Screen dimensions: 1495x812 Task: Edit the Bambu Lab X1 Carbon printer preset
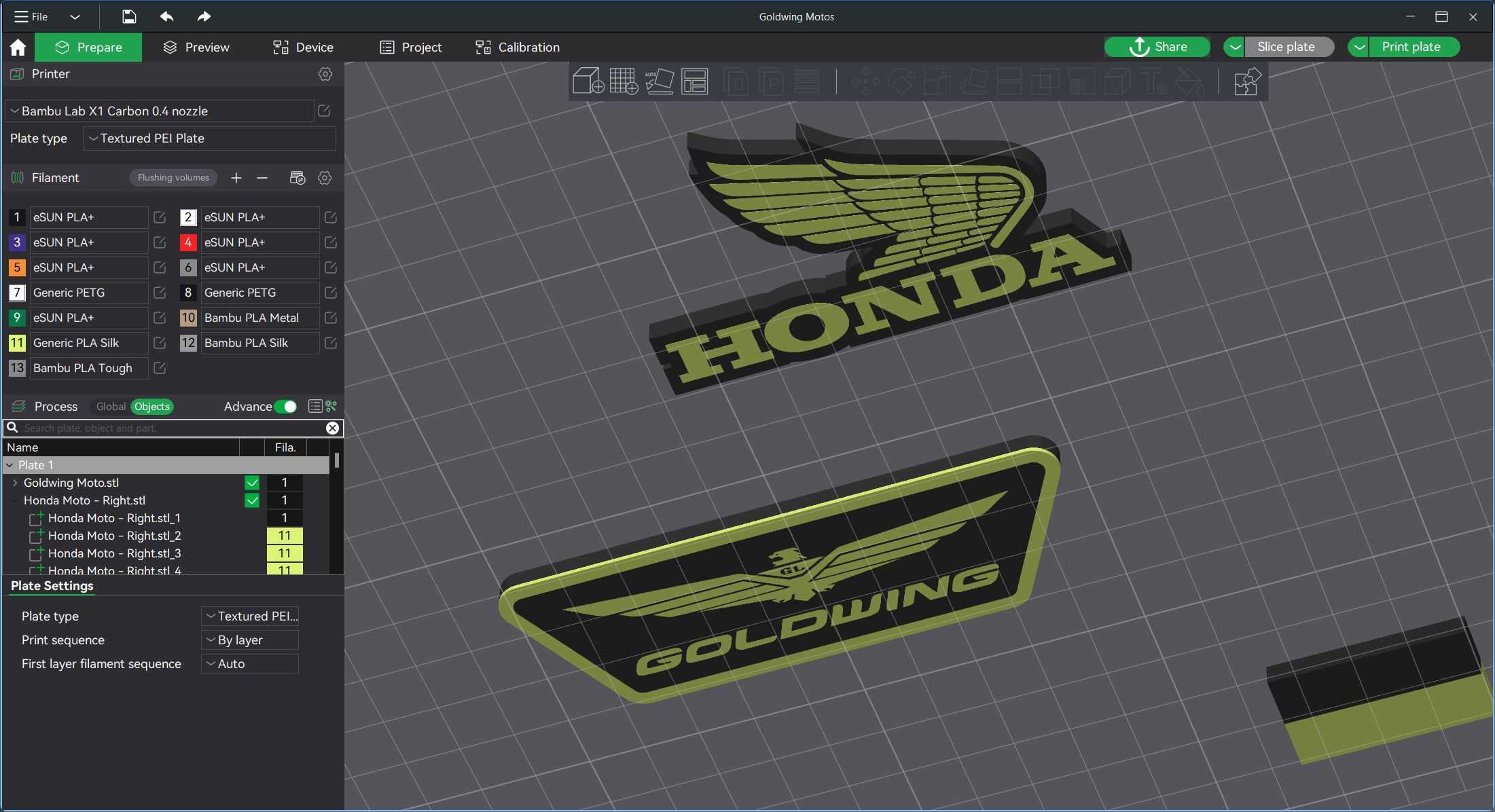324,111
